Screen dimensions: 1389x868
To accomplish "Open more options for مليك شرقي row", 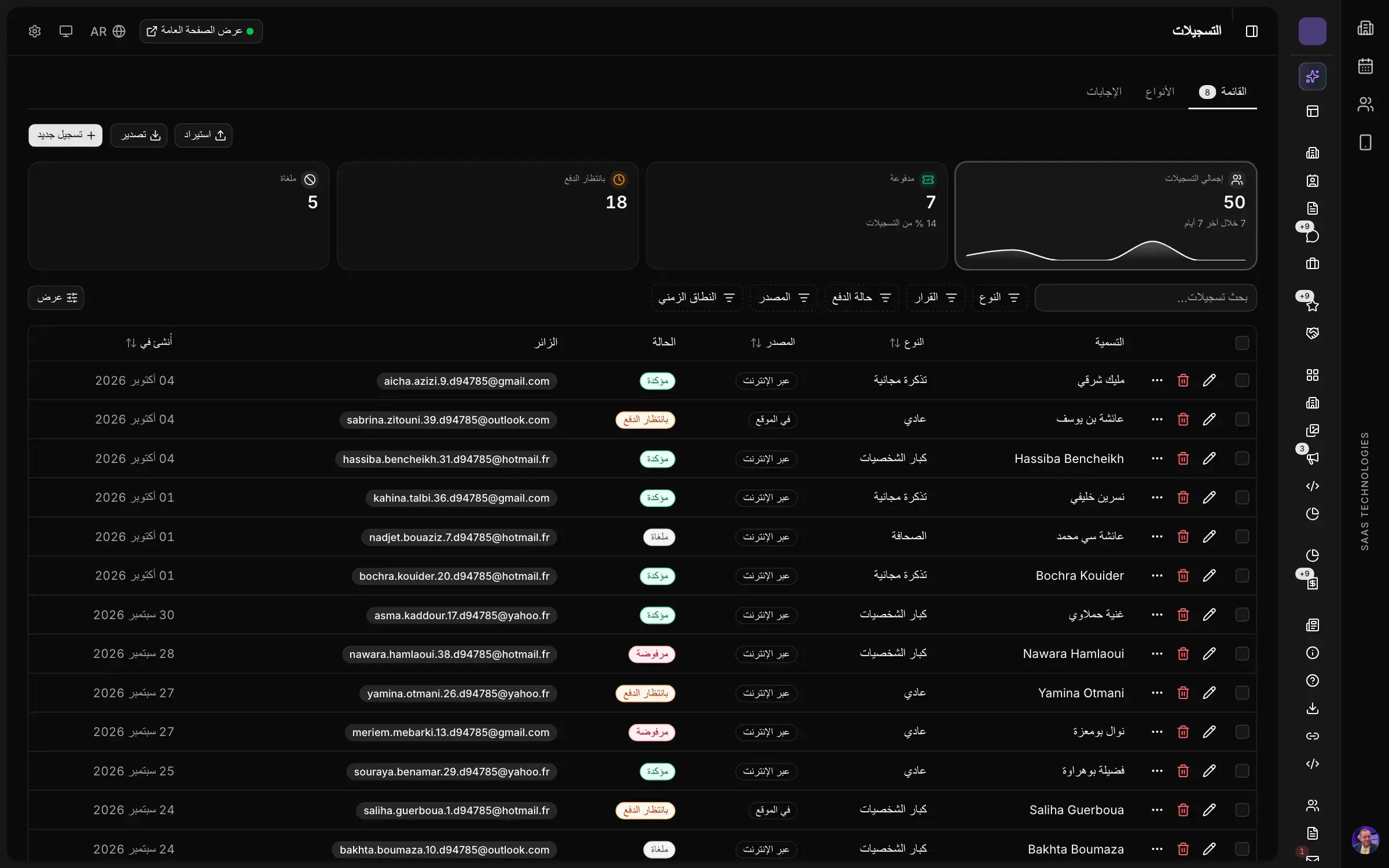I will (x=1157, y=380).
